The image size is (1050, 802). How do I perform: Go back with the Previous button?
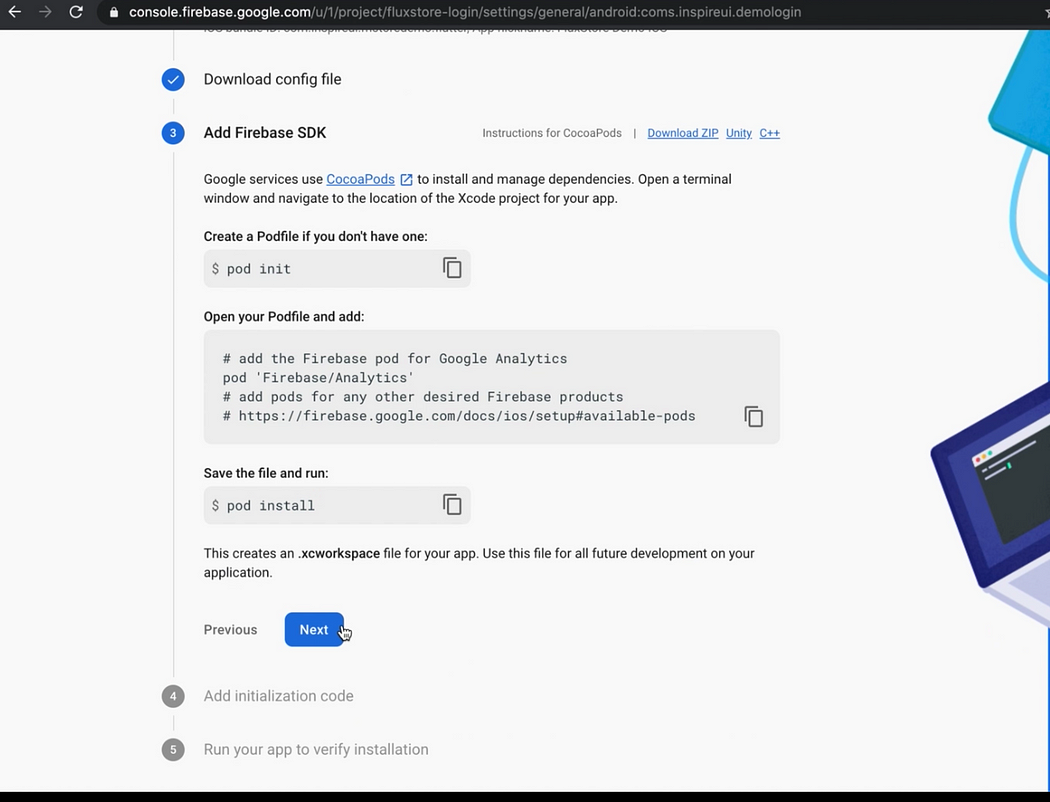pos(230,630)
